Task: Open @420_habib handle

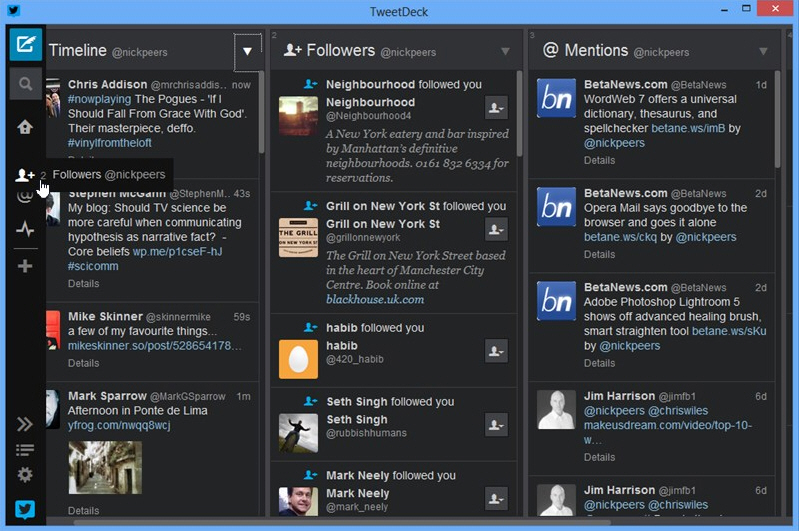Action: tap(355, 359)
